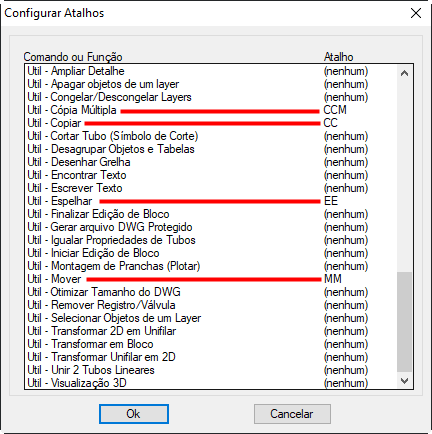The height and width of the screenshot is (434, 432).
Task: Choose Util - Visualização 3D entry
Action: click(x=211, y=383)
